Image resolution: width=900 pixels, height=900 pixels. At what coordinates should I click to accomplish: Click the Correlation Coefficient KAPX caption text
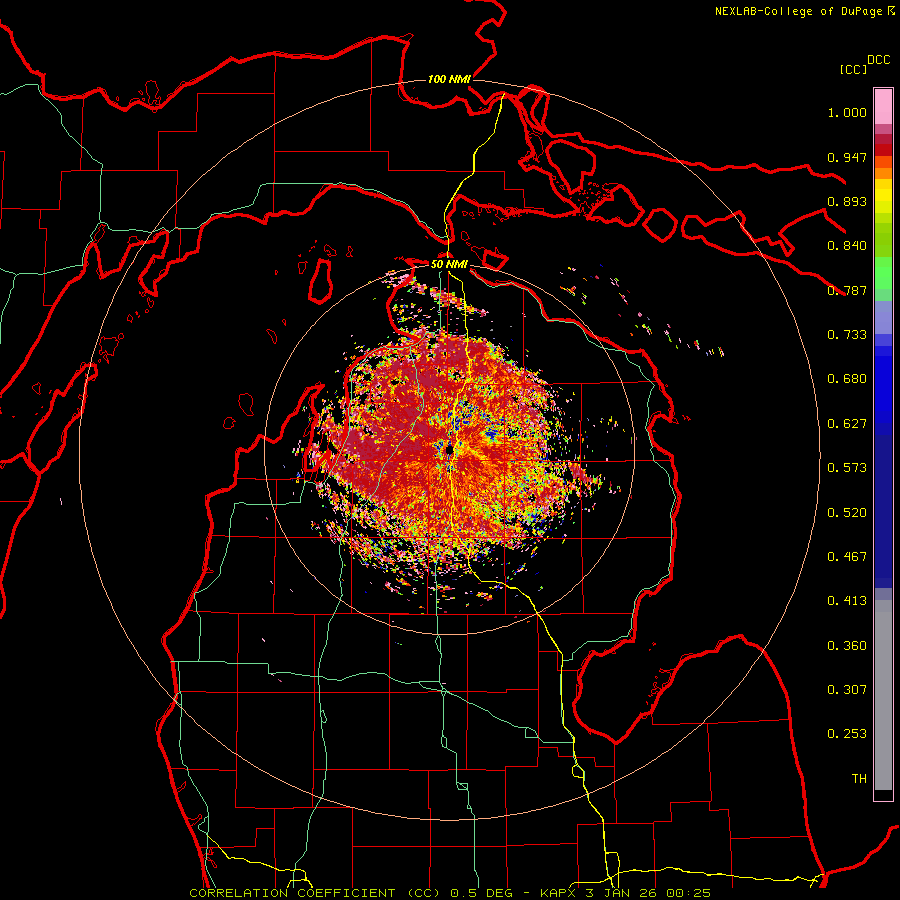(x=450, y=893)
